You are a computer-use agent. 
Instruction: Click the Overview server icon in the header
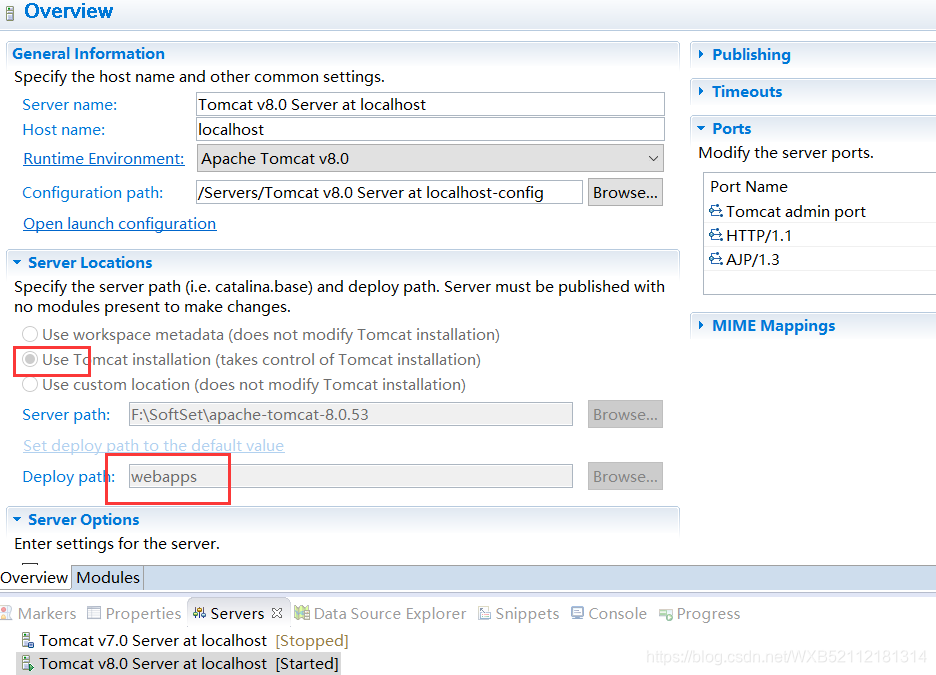[x=10, y=13]
